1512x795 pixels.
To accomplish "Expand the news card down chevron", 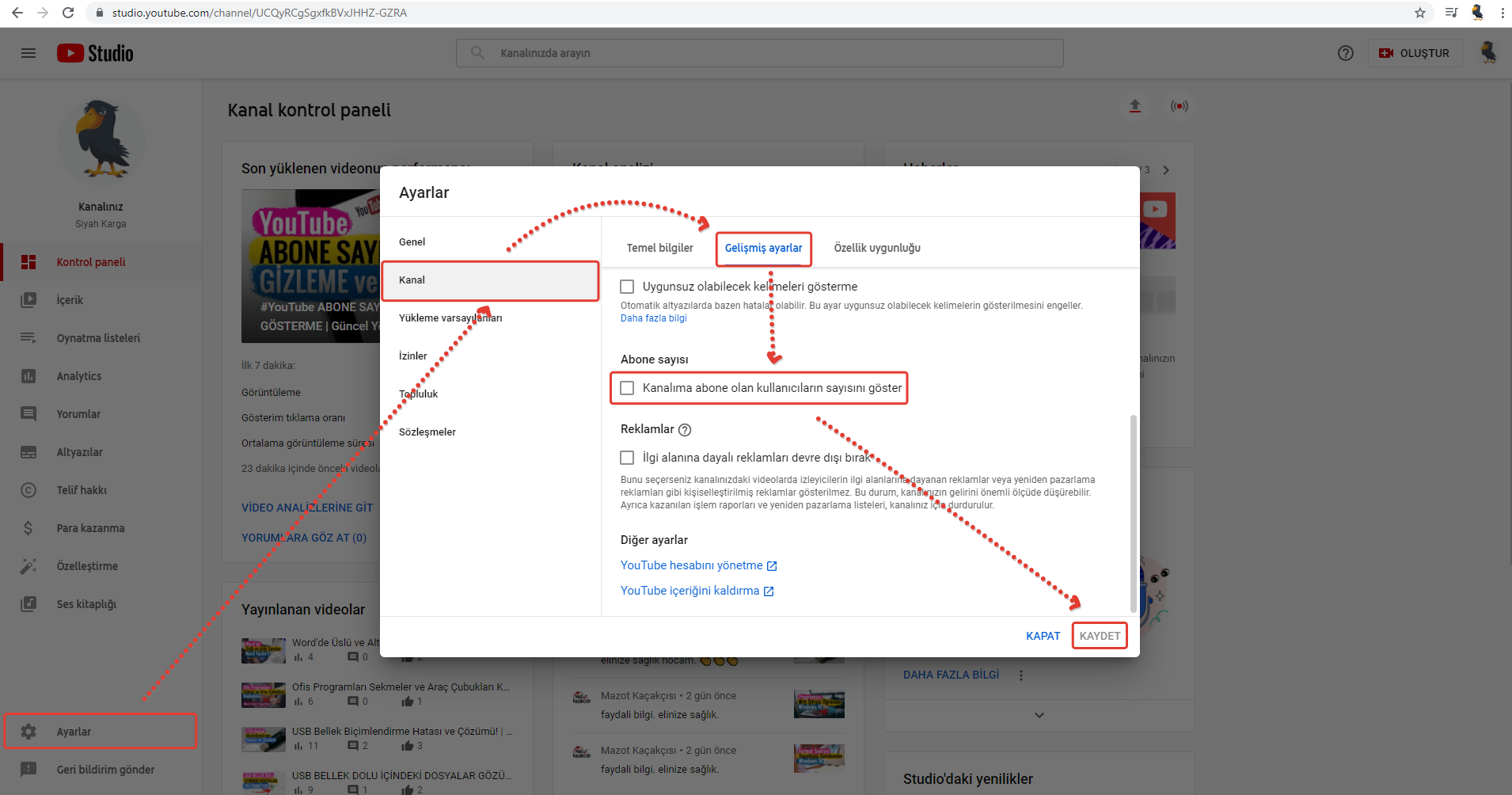I will (x=1039, y=715).
